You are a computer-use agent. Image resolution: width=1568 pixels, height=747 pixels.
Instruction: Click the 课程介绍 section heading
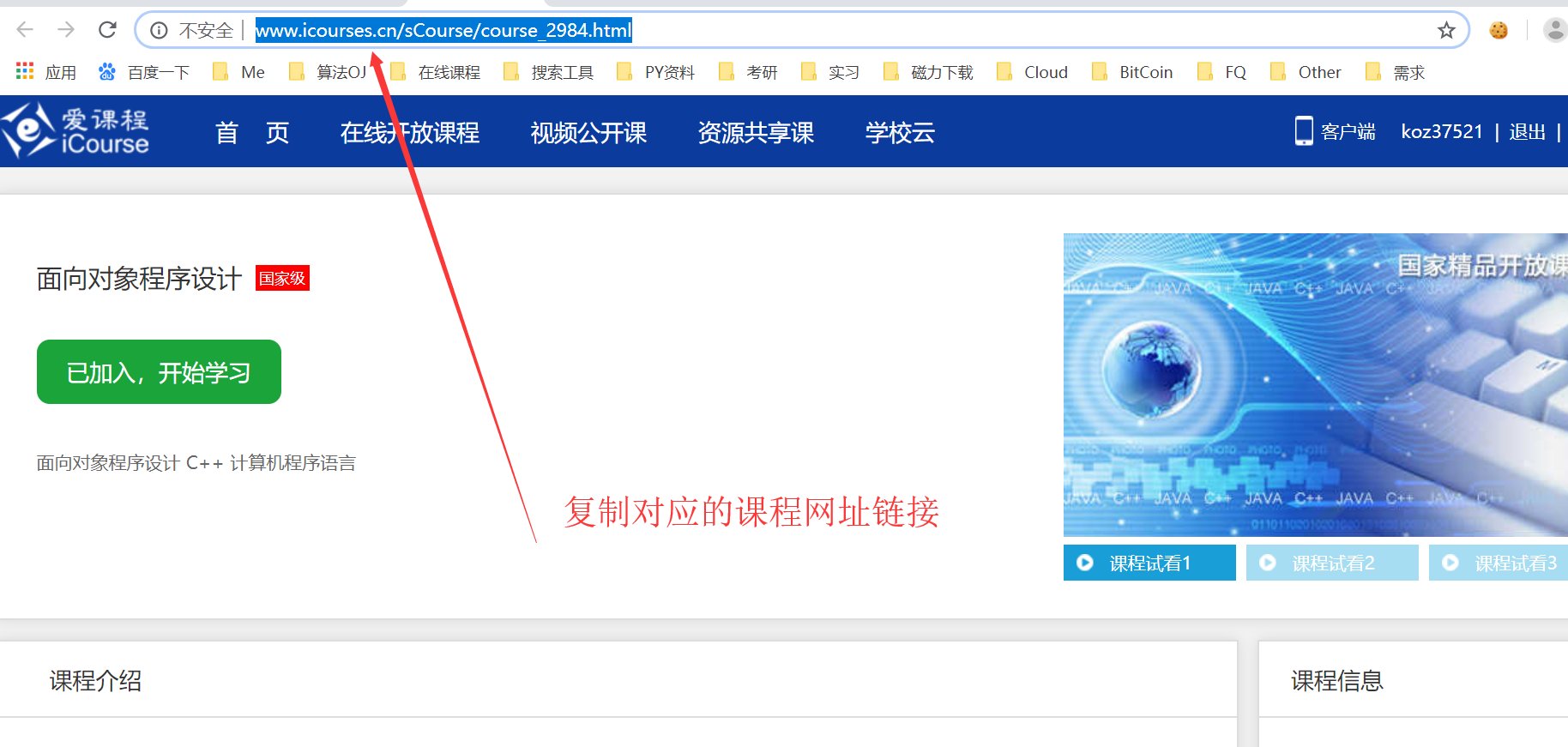[x=95, y=680]
